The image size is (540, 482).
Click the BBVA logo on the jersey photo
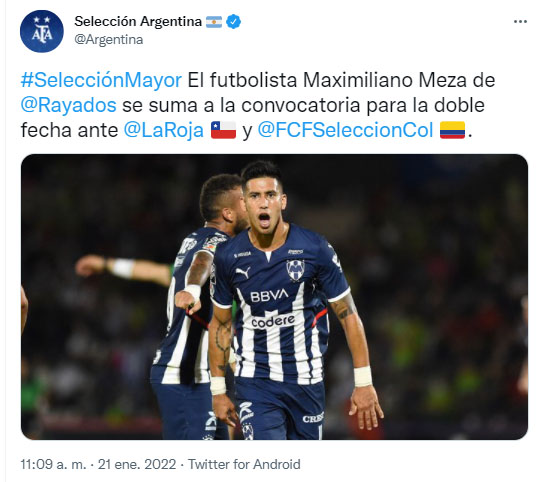[x=269, y=295]
